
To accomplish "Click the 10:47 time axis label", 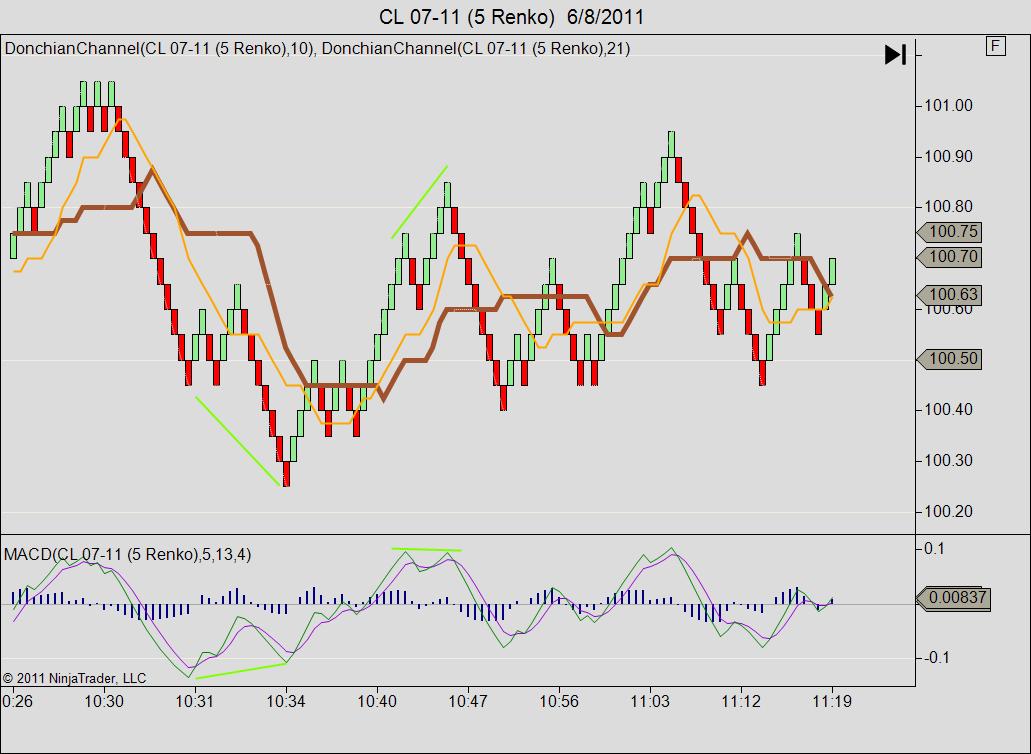I will click(x=468, y=701).
